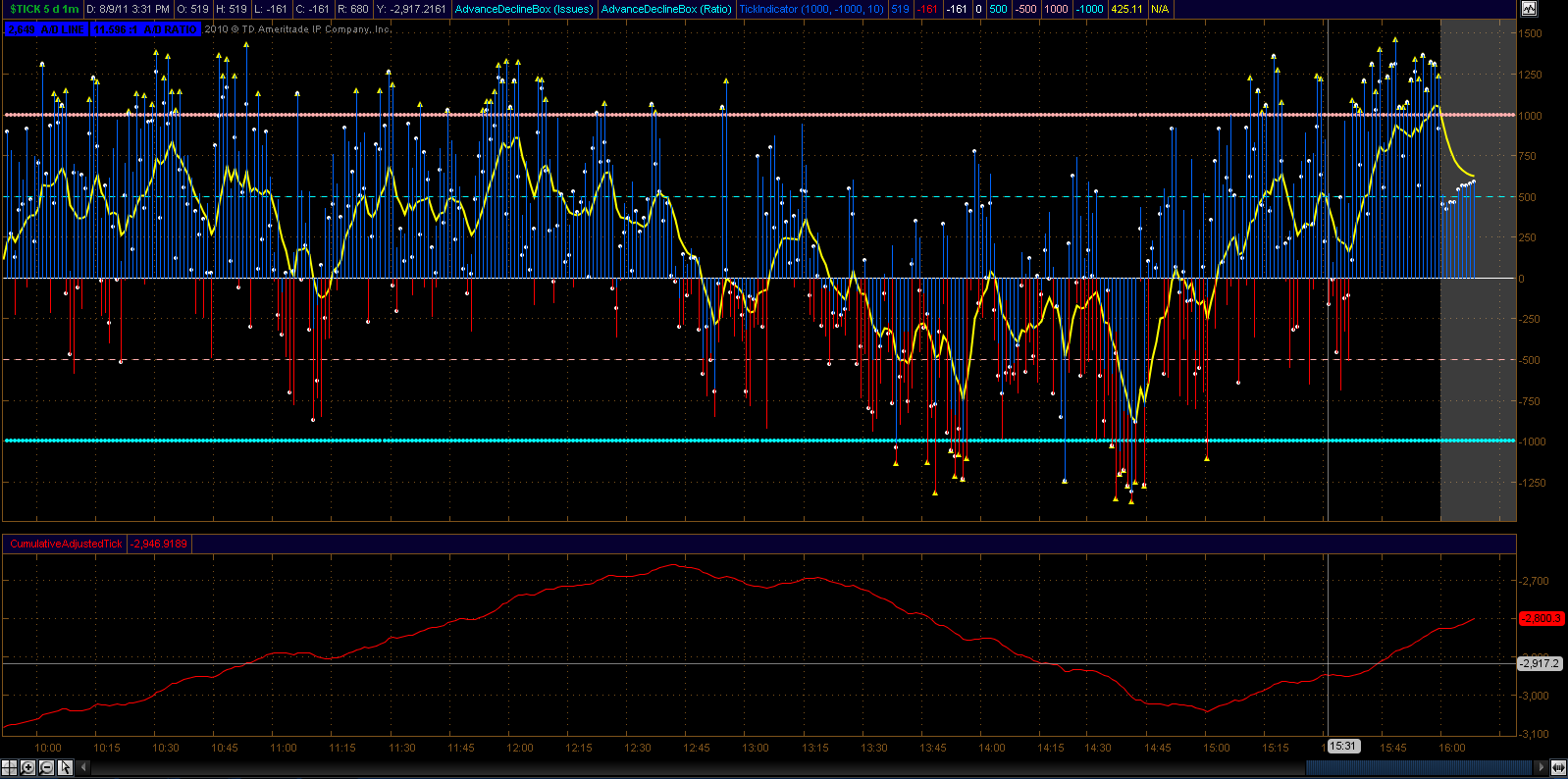Click the scrollbar right arrow
The image size is (1568, 779).
point(1541,767)
